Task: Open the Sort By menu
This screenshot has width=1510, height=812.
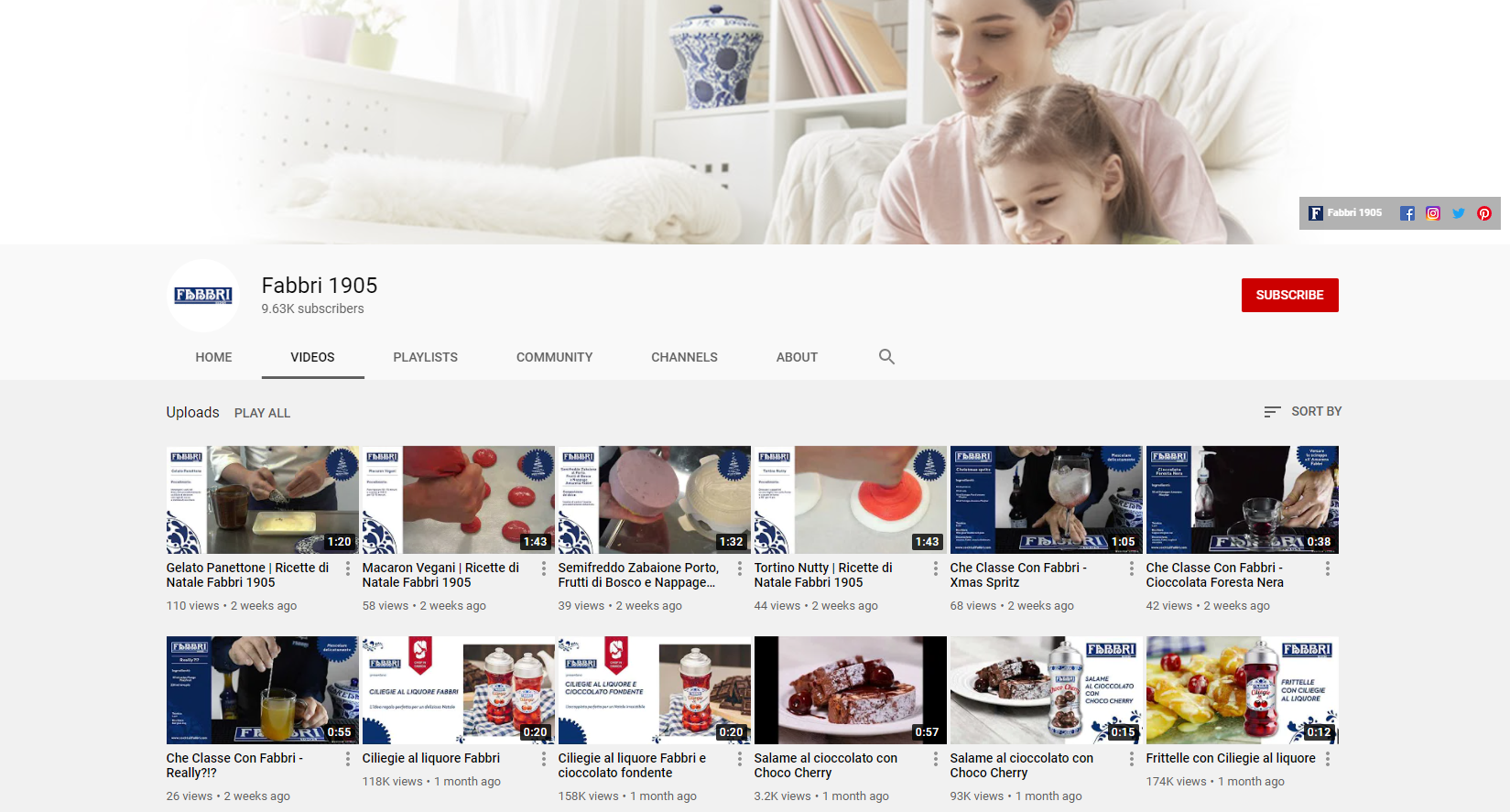Action: coord(1303,412)
